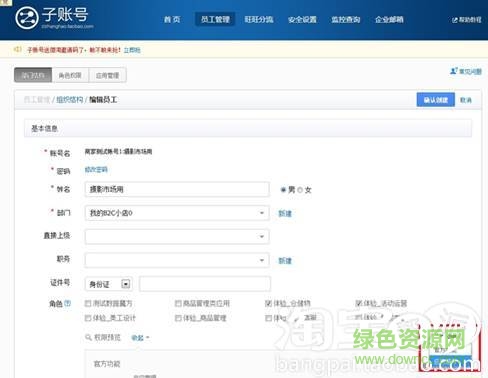
Task: Click 新建 next to the 部门 dropdown
Action: (x=285, y=213)
